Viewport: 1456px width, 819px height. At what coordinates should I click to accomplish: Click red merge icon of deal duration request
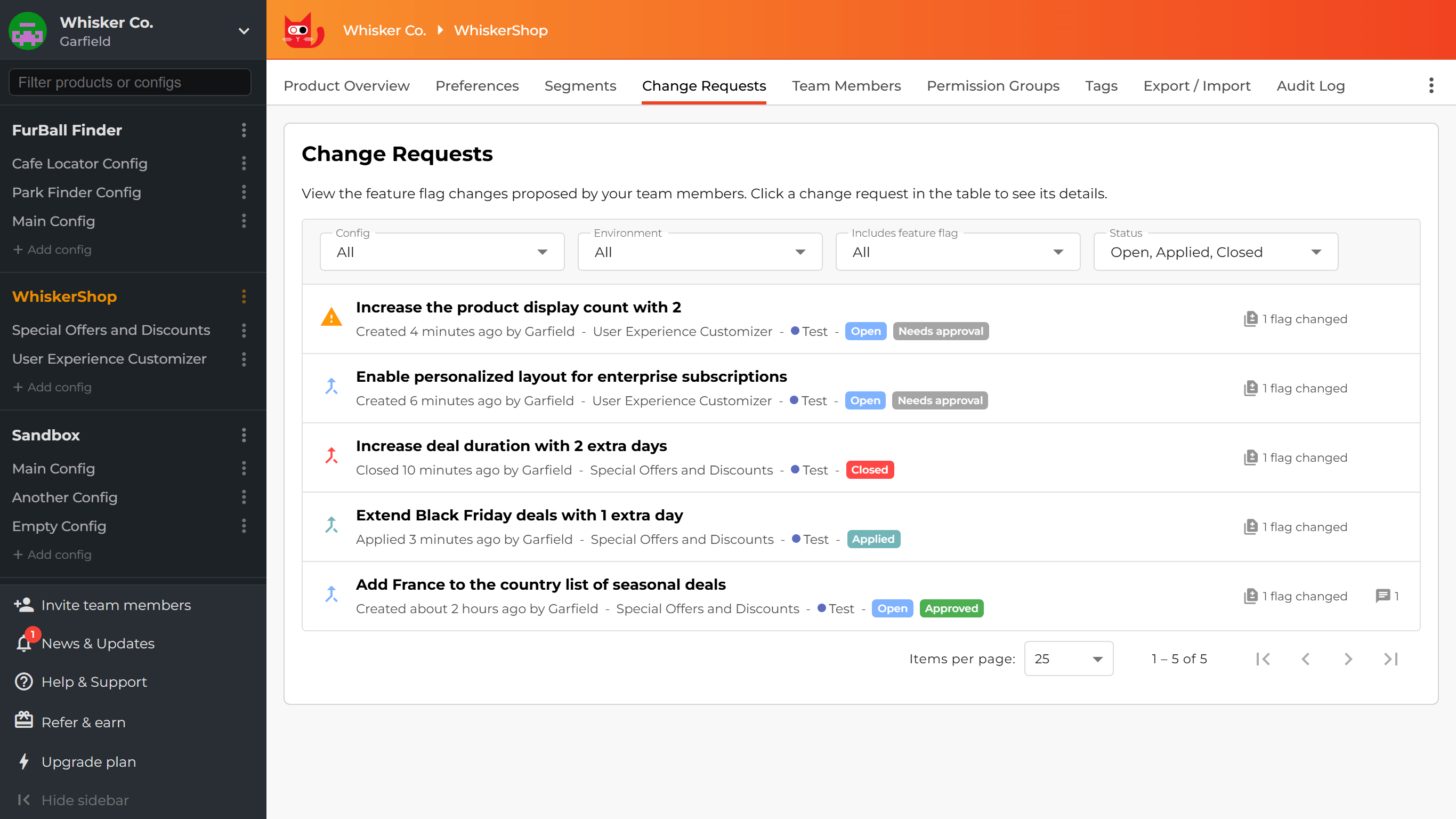click(331, 456)
